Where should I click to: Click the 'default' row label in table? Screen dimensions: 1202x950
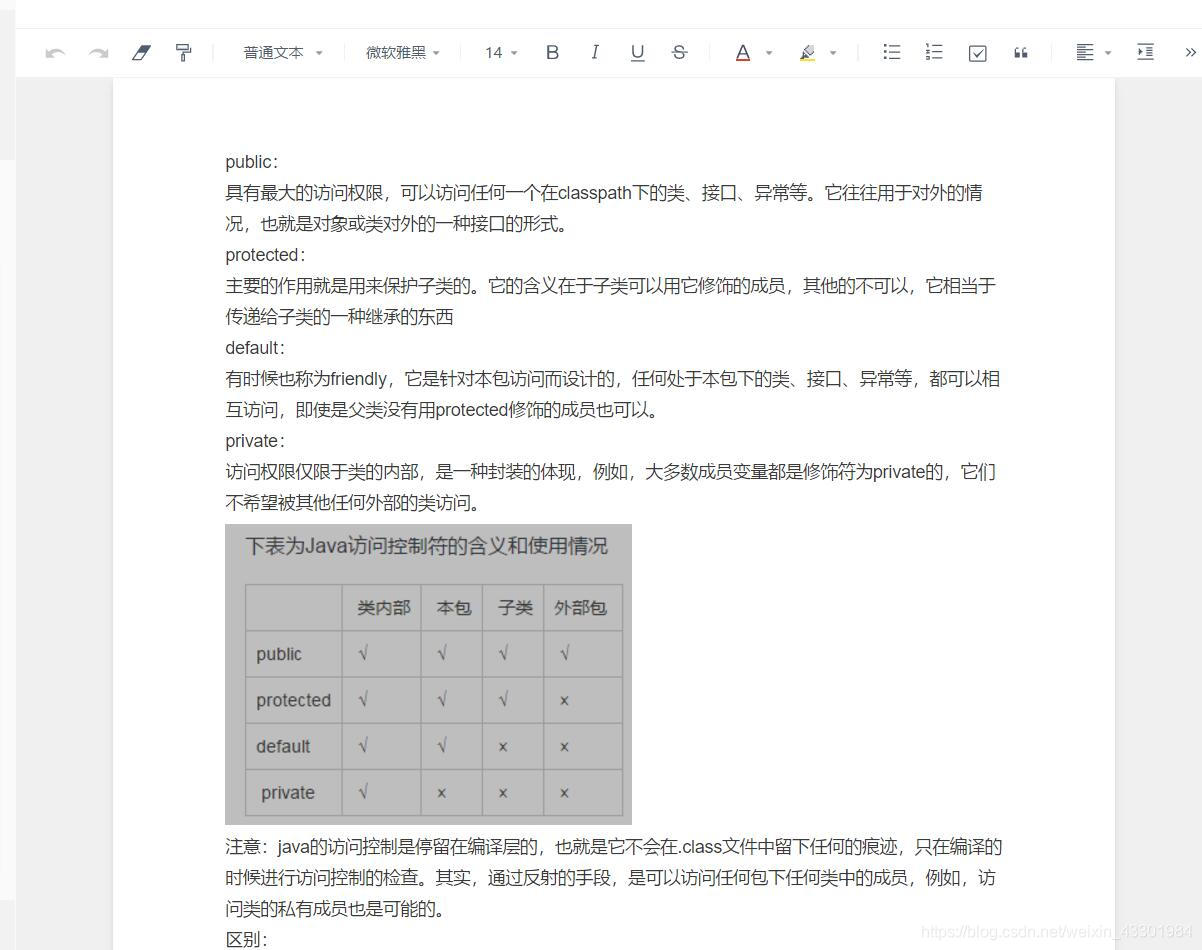283,746
